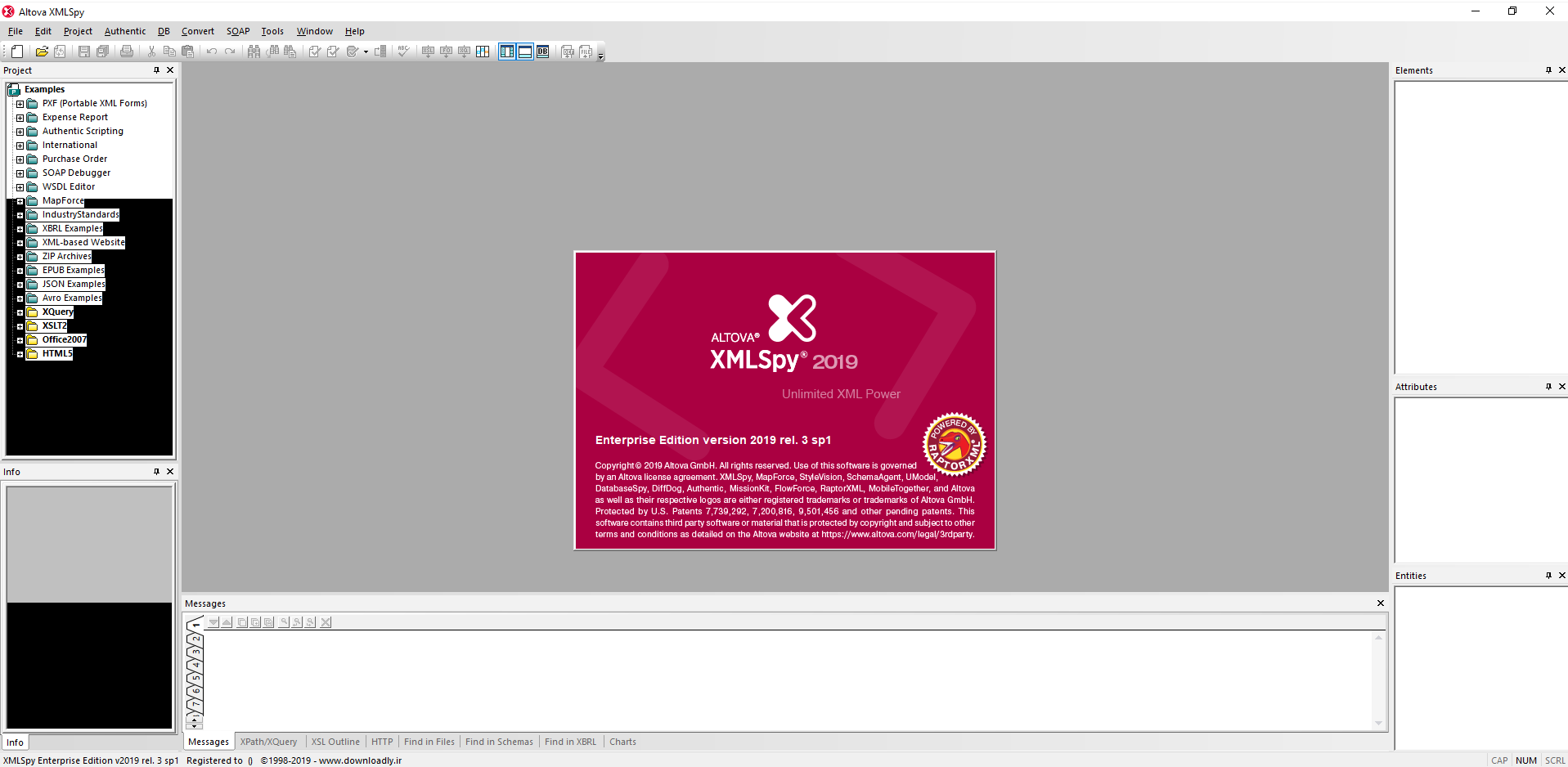Screen dimensions: 1568x767
Task: Click the XSL-FO transformation icon
Action: click(446, 52)
